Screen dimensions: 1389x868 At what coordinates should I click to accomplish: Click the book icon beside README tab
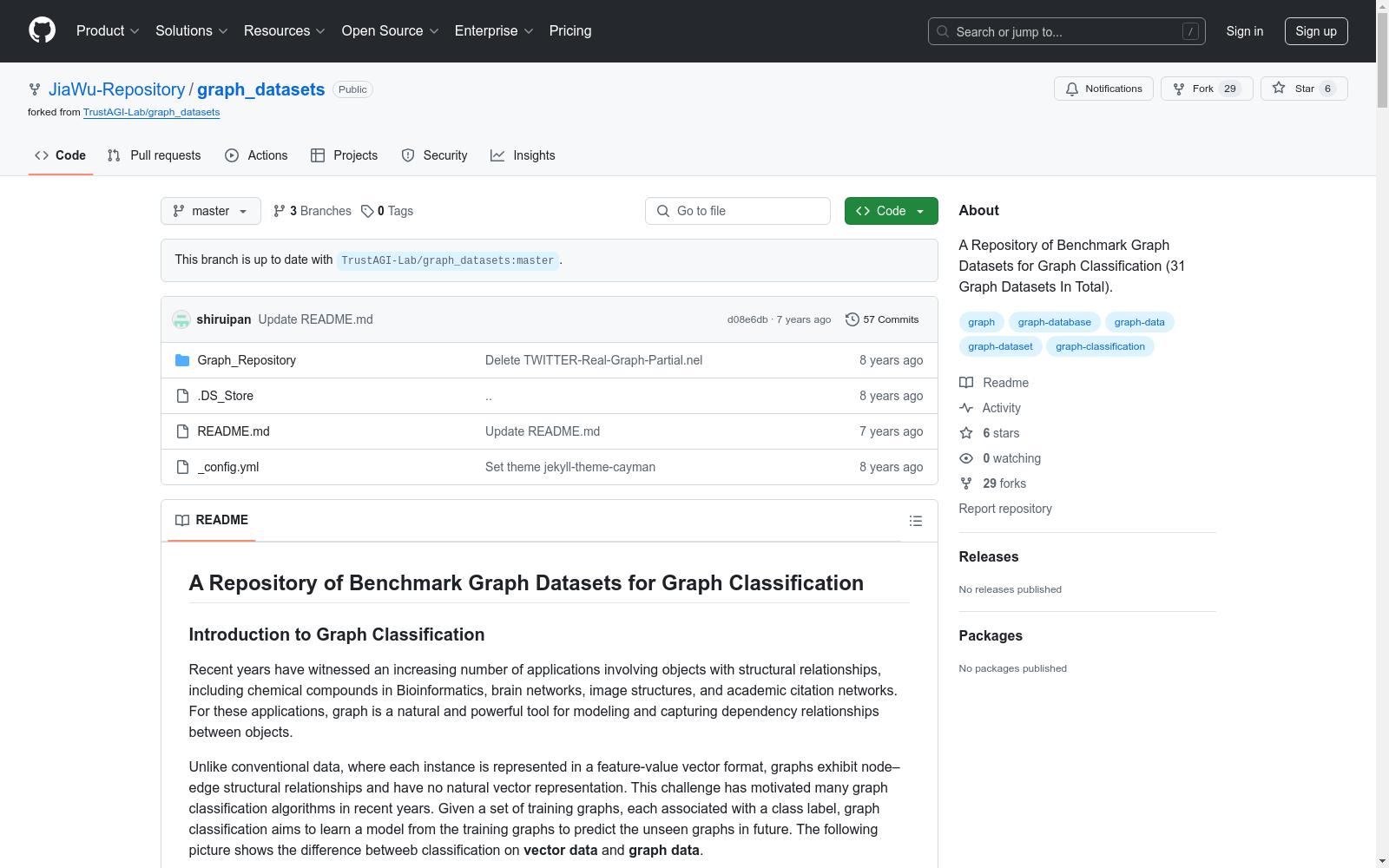182,520
